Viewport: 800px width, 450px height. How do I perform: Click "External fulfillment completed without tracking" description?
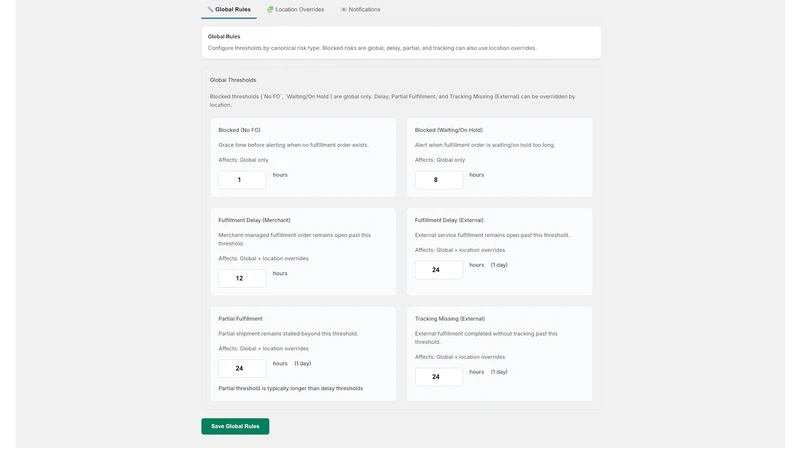pyautogui.click(x=486, y=338)
